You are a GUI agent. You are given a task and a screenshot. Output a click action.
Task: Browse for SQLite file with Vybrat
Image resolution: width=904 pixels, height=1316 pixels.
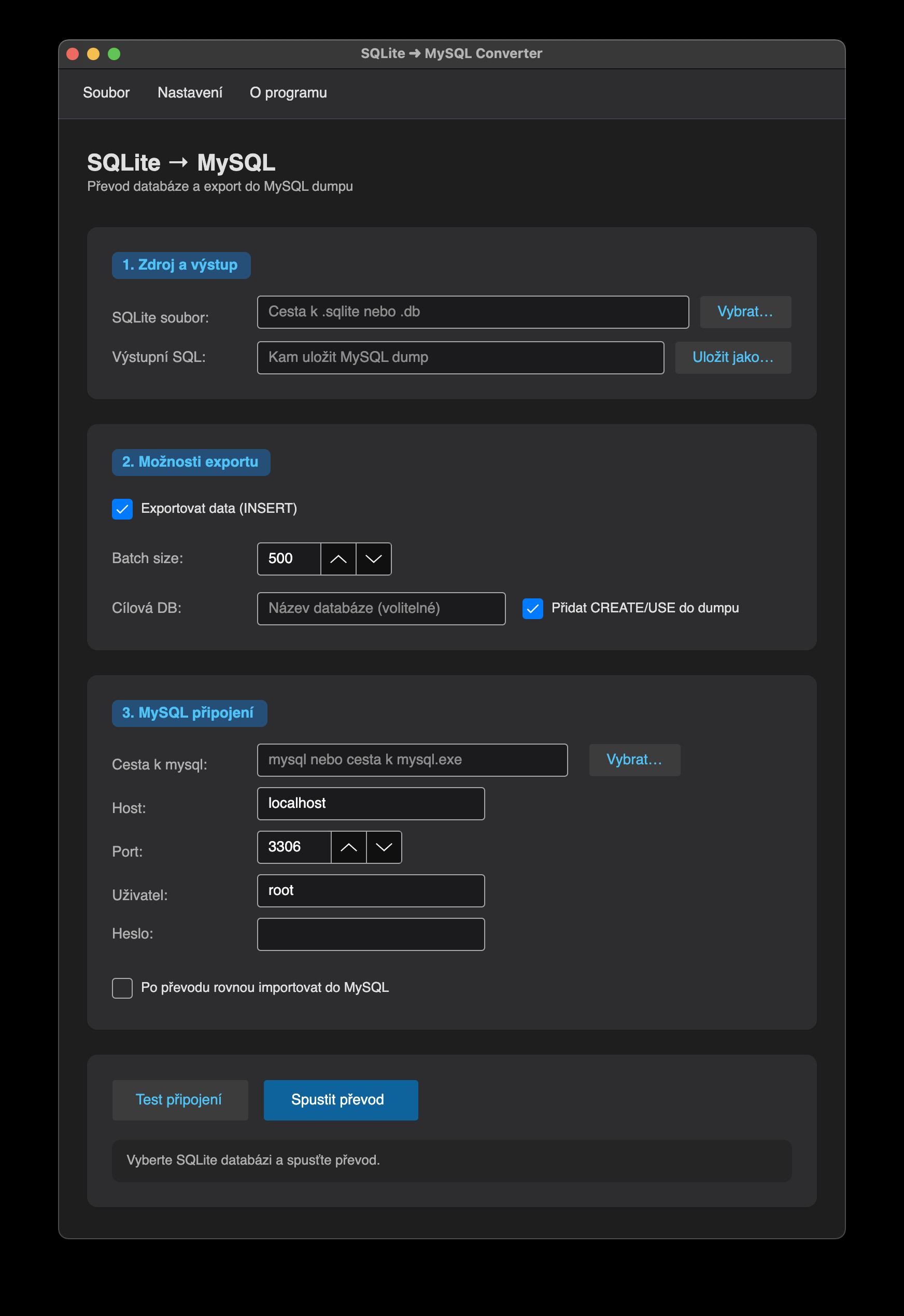click(x=745, y=312)
